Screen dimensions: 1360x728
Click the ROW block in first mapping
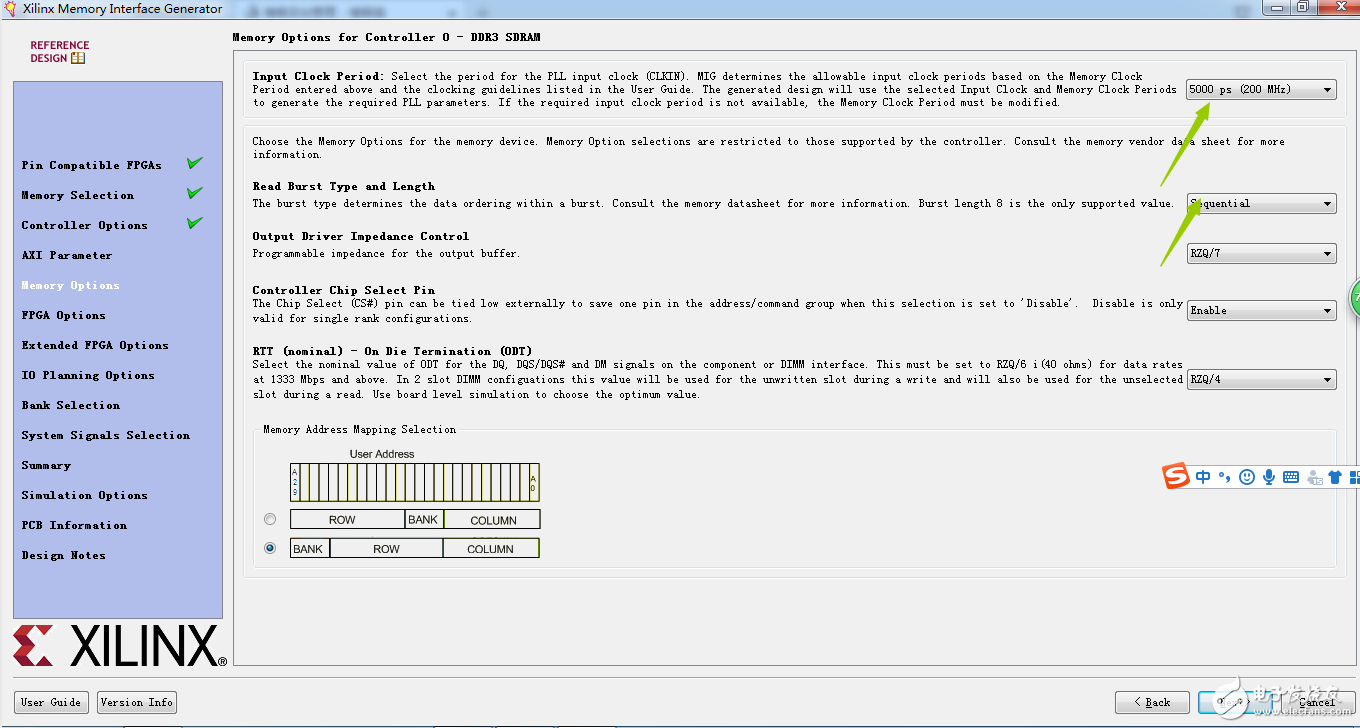tap(347, 519)
